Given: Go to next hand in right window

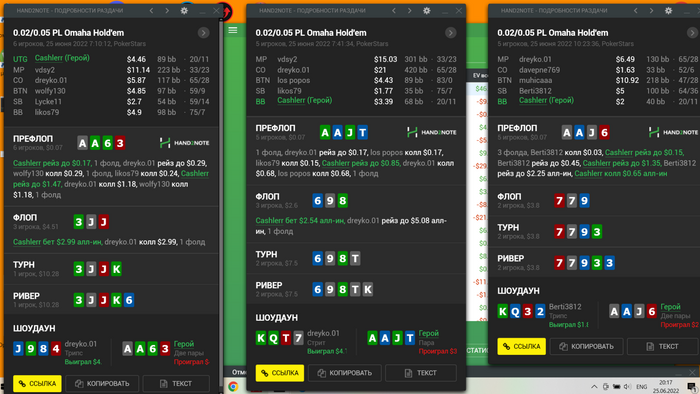Looking at the screenshot, I should 651,10.
